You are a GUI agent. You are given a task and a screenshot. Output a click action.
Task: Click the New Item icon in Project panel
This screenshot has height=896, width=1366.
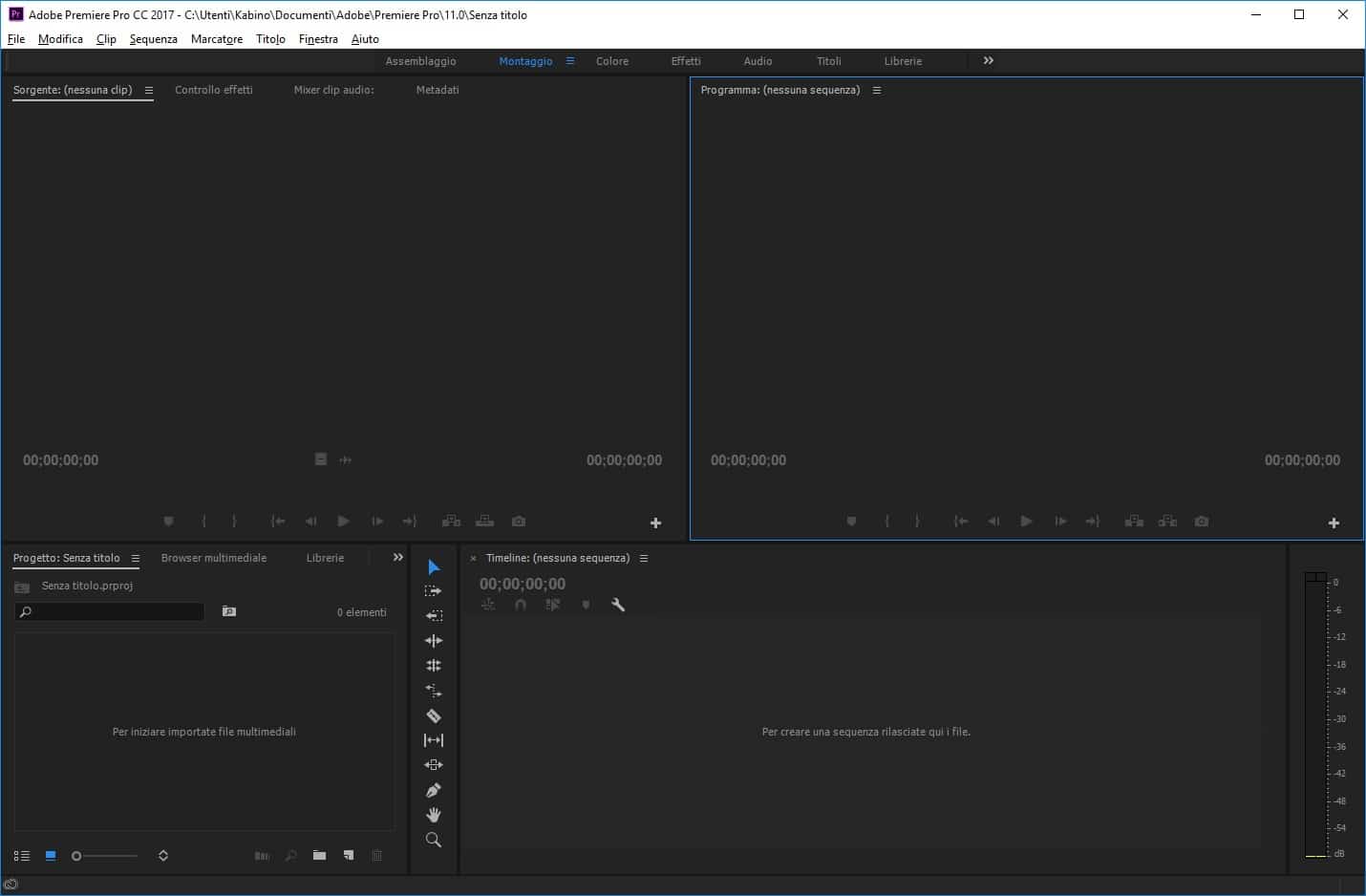point(349,856)
